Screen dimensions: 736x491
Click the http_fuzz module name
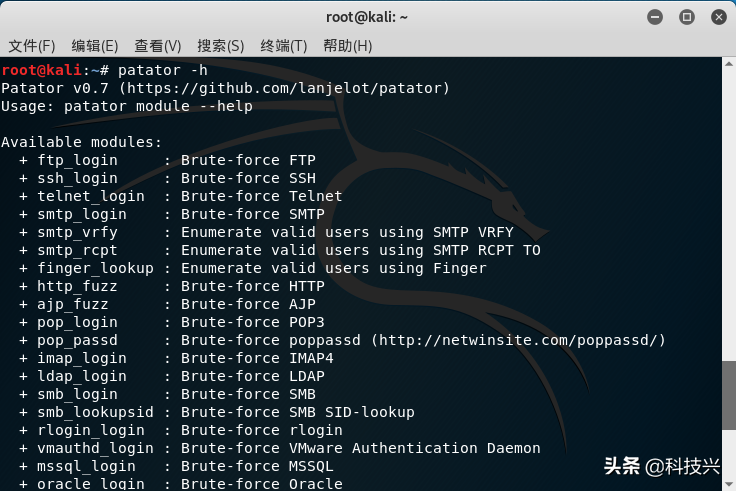[x=77, y=286]
